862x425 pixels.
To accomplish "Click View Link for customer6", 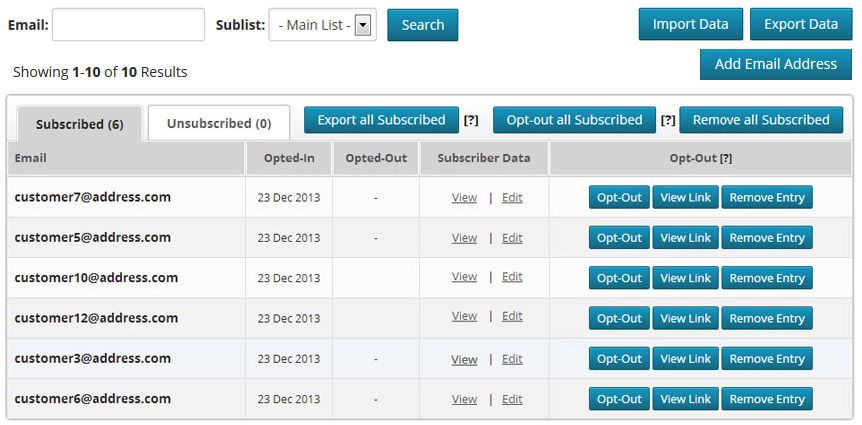I will click(x=686, y=399).
